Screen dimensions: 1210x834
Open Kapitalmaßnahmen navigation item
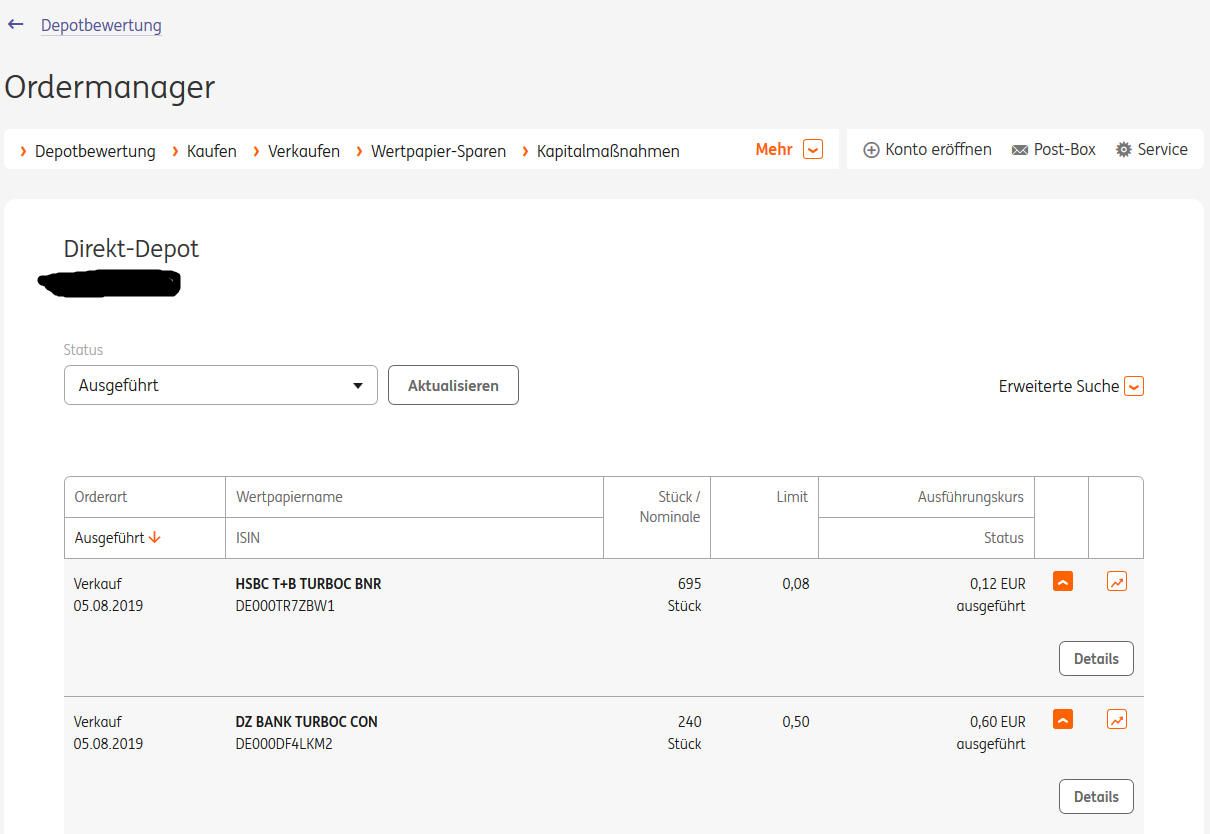608,152
